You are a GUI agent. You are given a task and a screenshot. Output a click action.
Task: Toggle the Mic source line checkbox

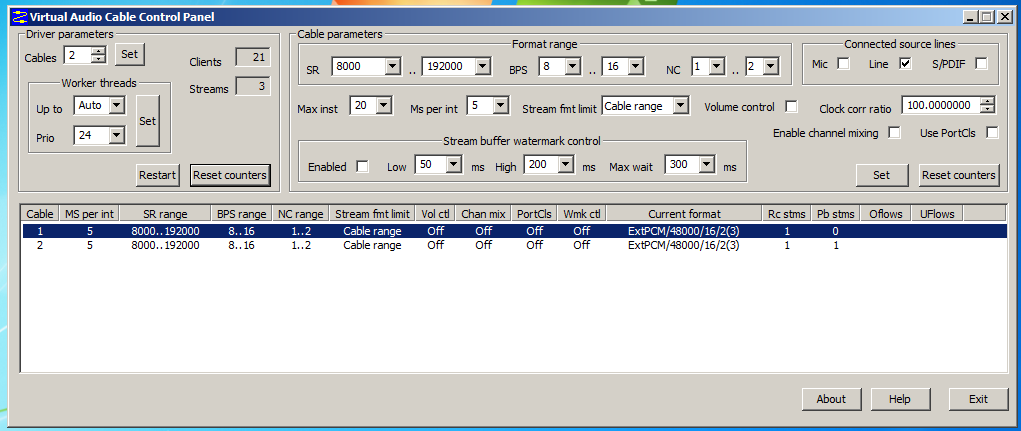(x=843, y=63)
